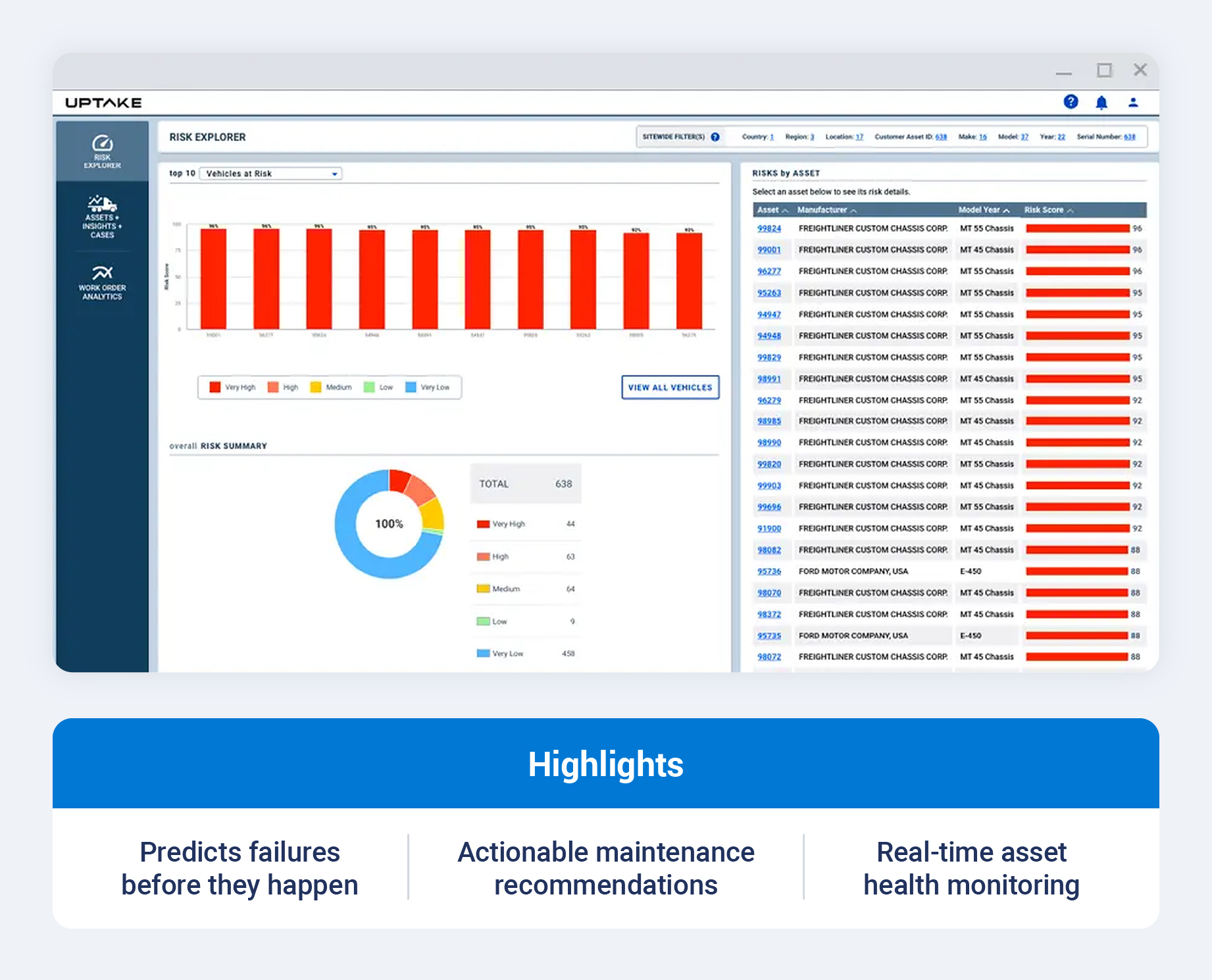Open asset 94948 details
Image resolution: width=1212 pixels, height=980 pixels.
coord(769,335)
